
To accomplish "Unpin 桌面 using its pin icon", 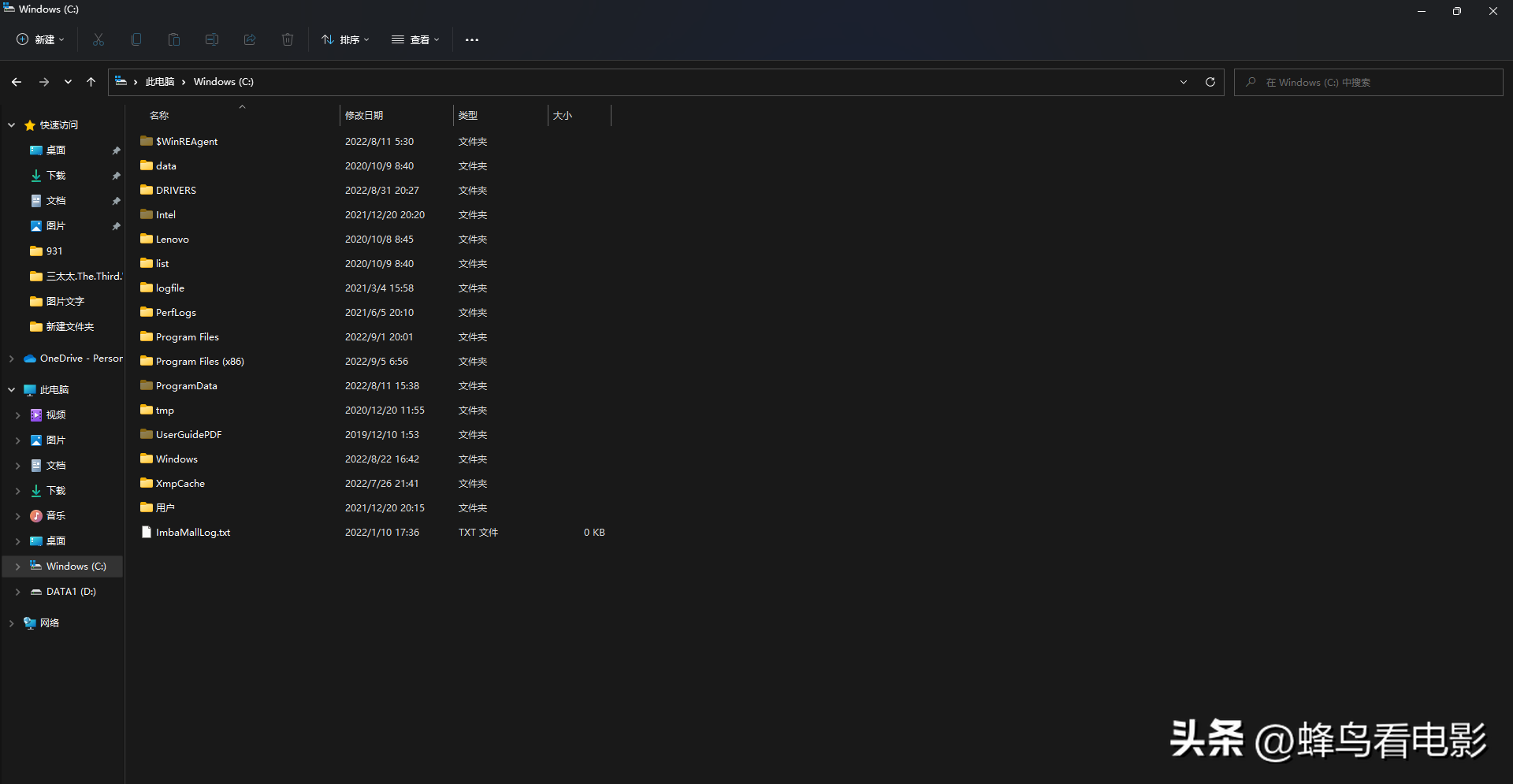I will tap(117, 150).
